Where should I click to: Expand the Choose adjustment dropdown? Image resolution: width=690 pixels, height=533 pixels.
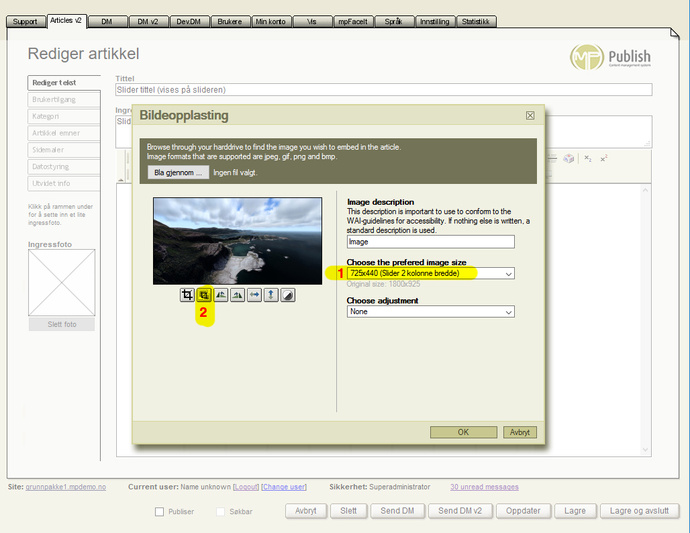coord(430,312)
